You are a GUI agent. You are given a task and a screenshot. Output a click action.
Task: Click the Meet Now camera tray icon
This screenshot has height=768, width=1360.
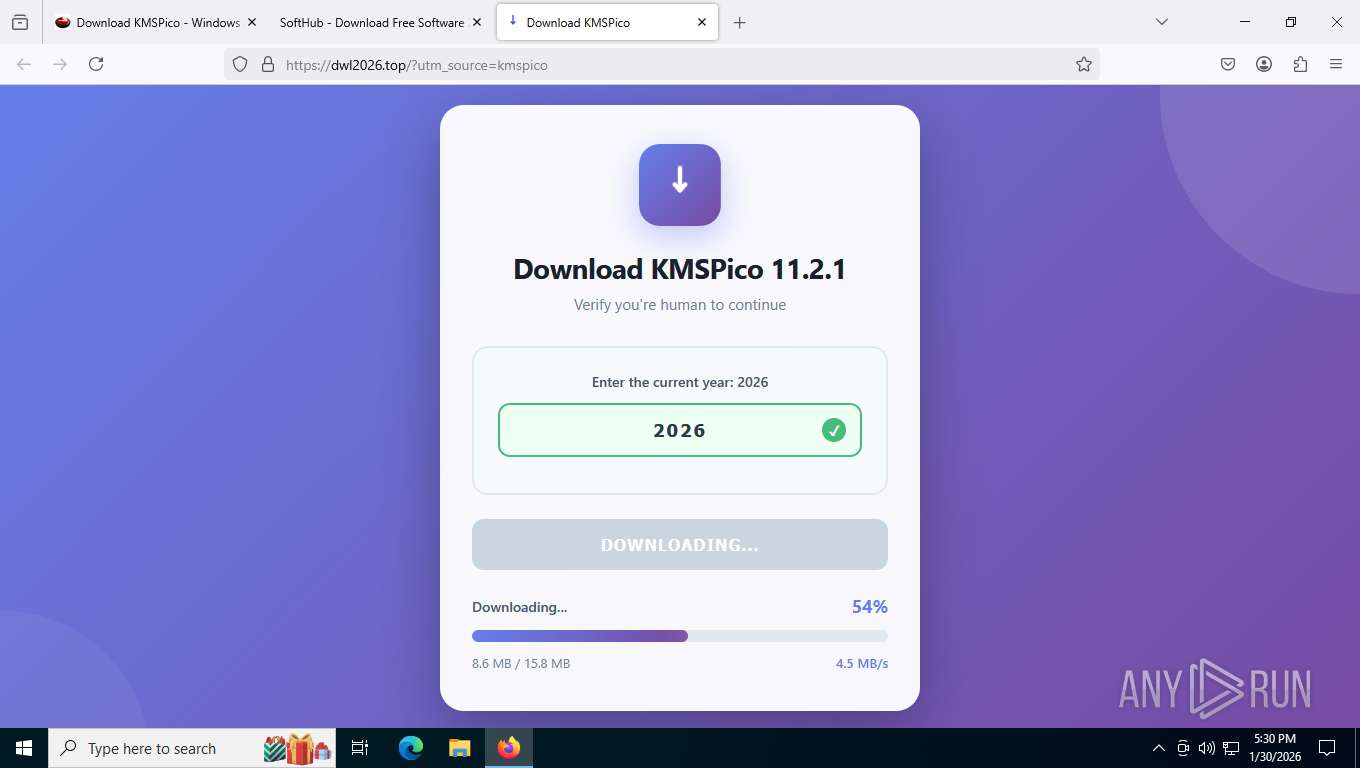(1183, 748)
